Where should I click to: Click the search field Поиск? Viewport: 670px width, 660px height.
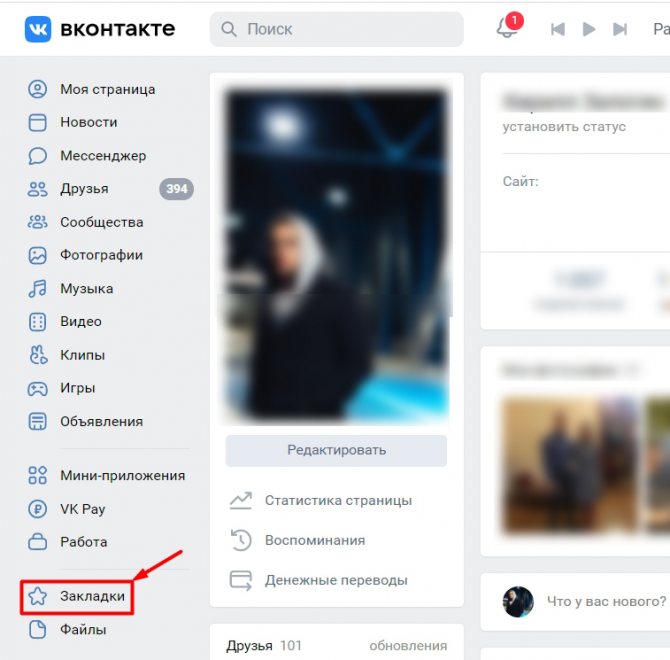[336, 30]
